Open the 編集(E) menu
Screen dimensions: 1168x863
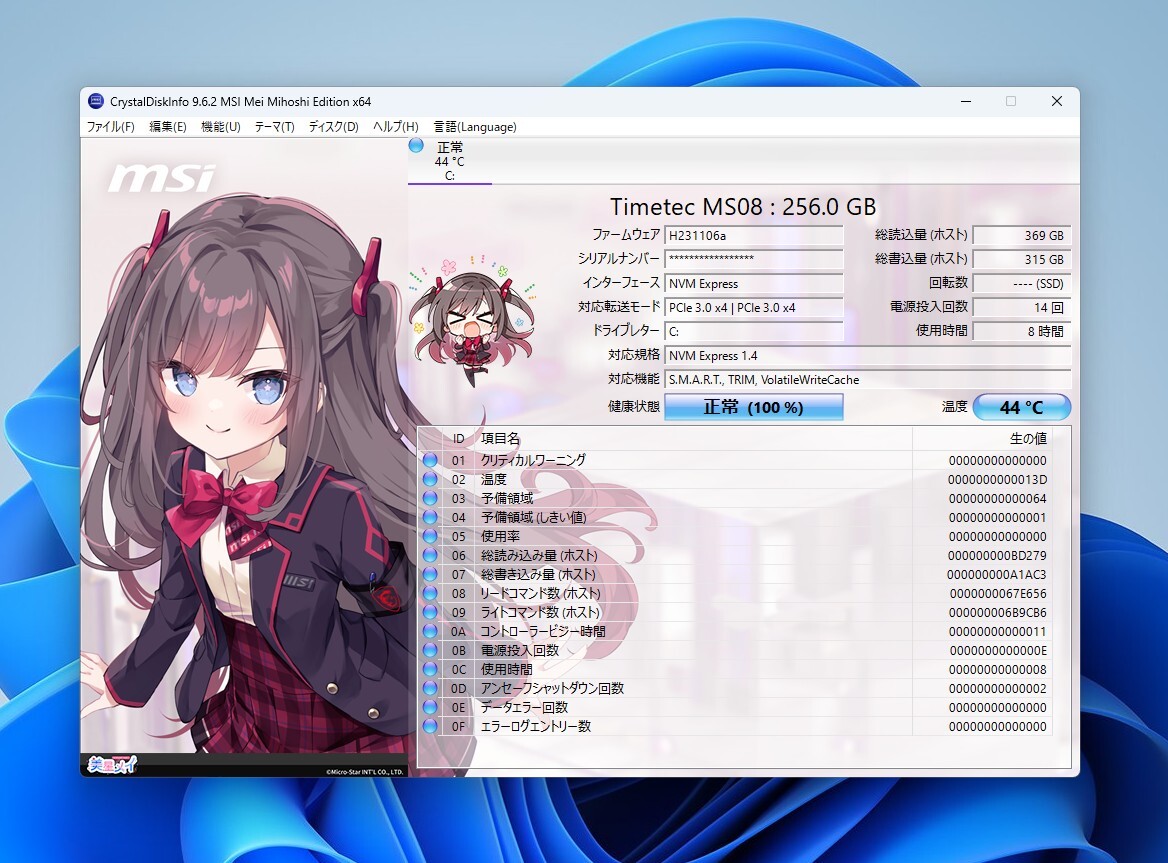[168, 127]
